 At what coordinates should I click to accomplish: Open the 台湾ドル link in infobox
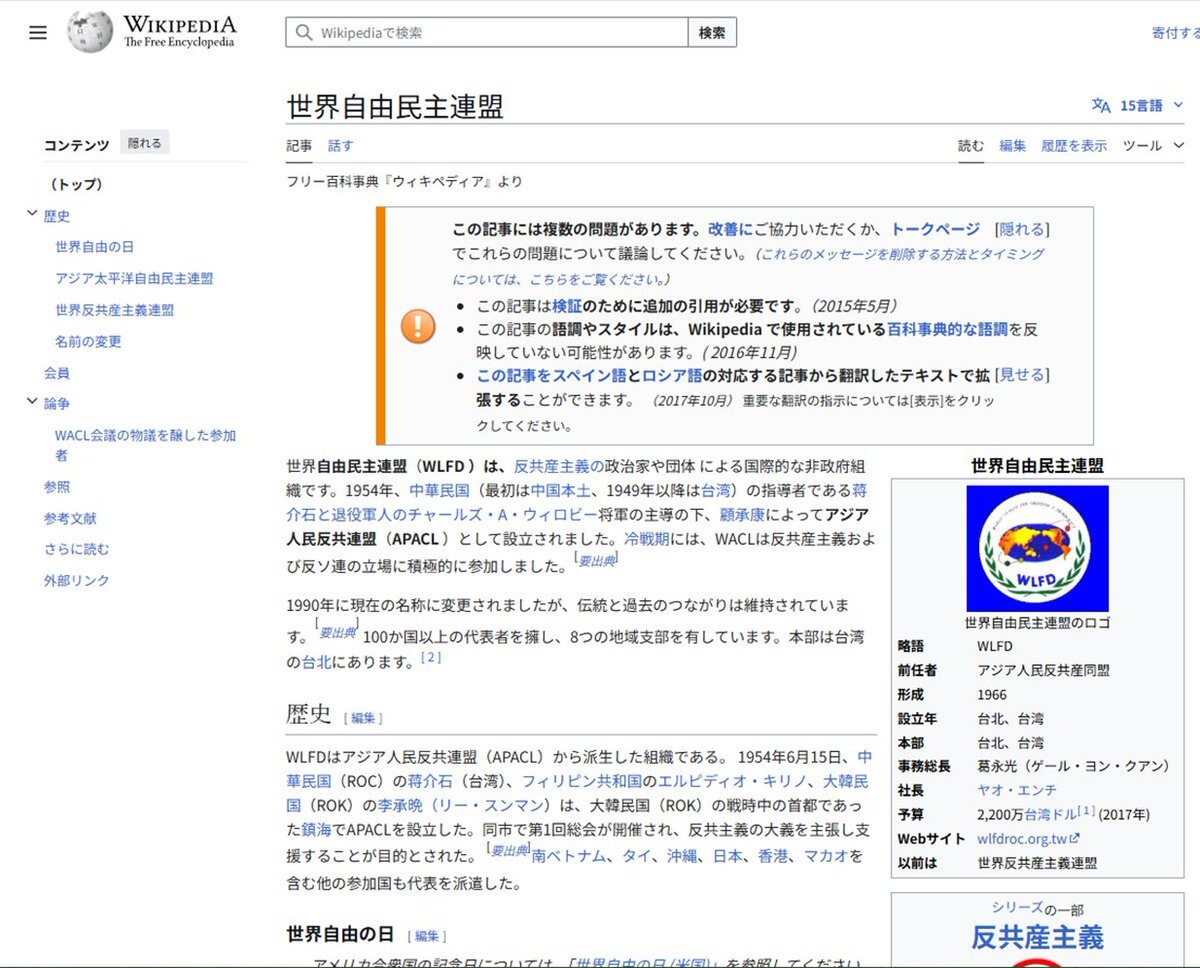[1051, 815]
